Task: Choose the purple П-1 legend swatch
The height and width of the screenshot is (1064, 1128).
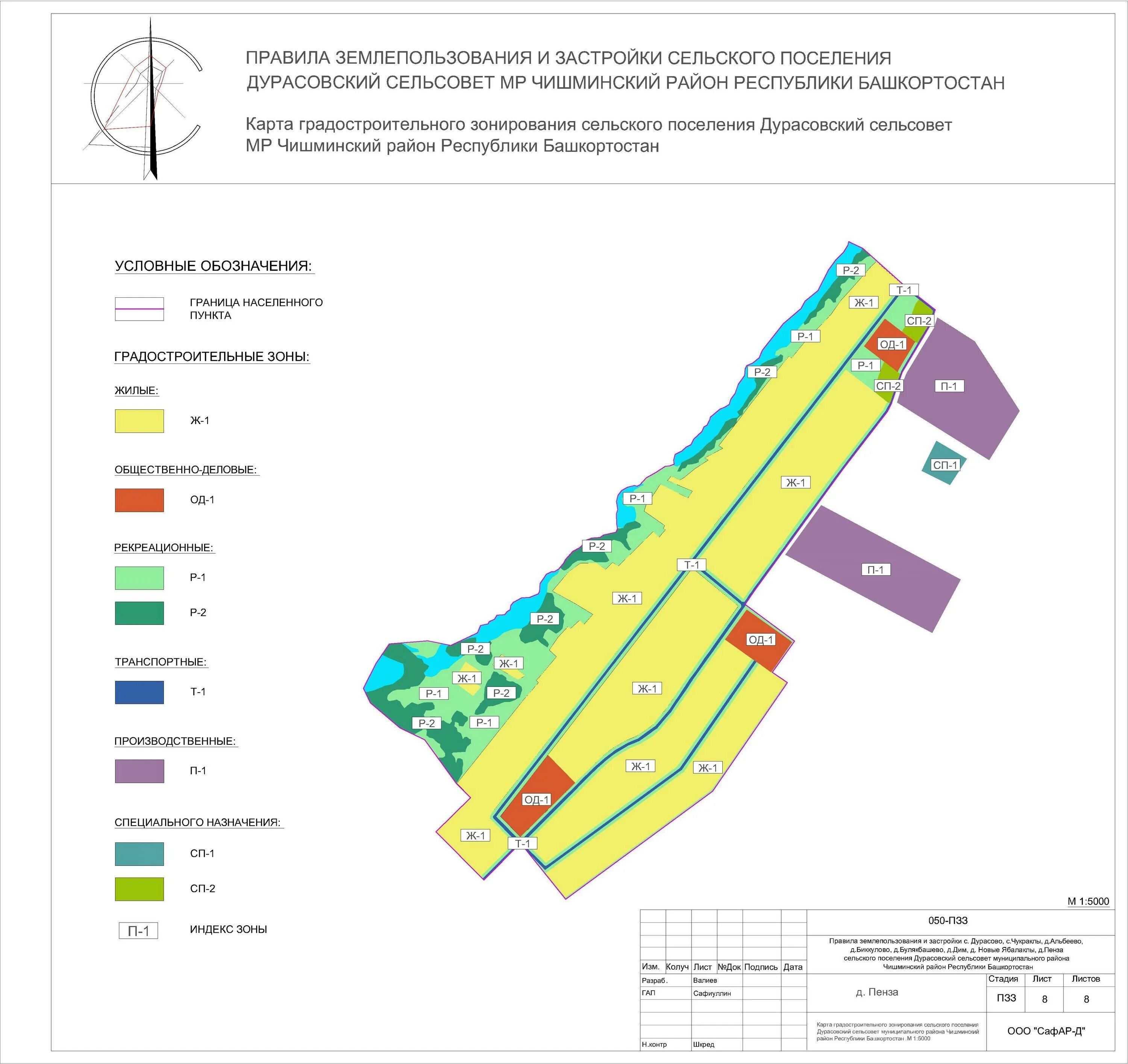Action: [139, 771]
